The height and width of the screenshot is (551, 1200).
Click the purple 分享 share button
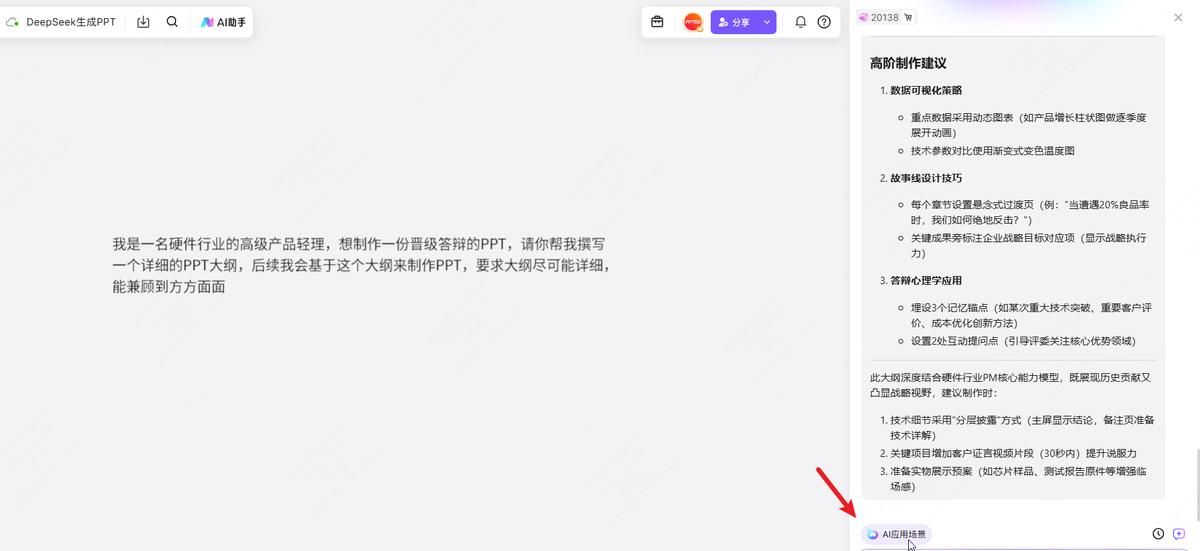click(734, 22)
